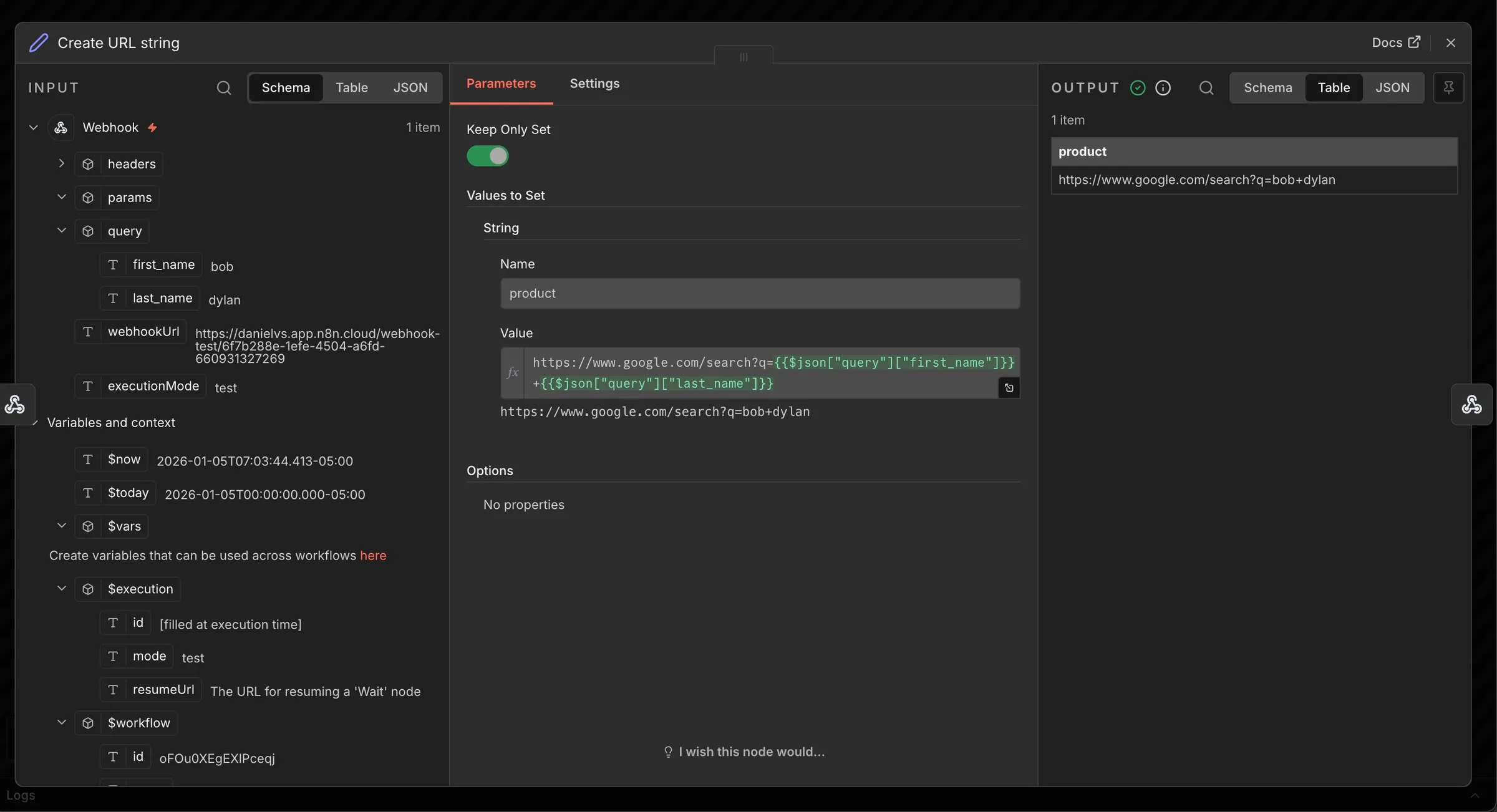Select the output JSON view tab
The image size is (1497, 812).
click(x=1393, y=88)
